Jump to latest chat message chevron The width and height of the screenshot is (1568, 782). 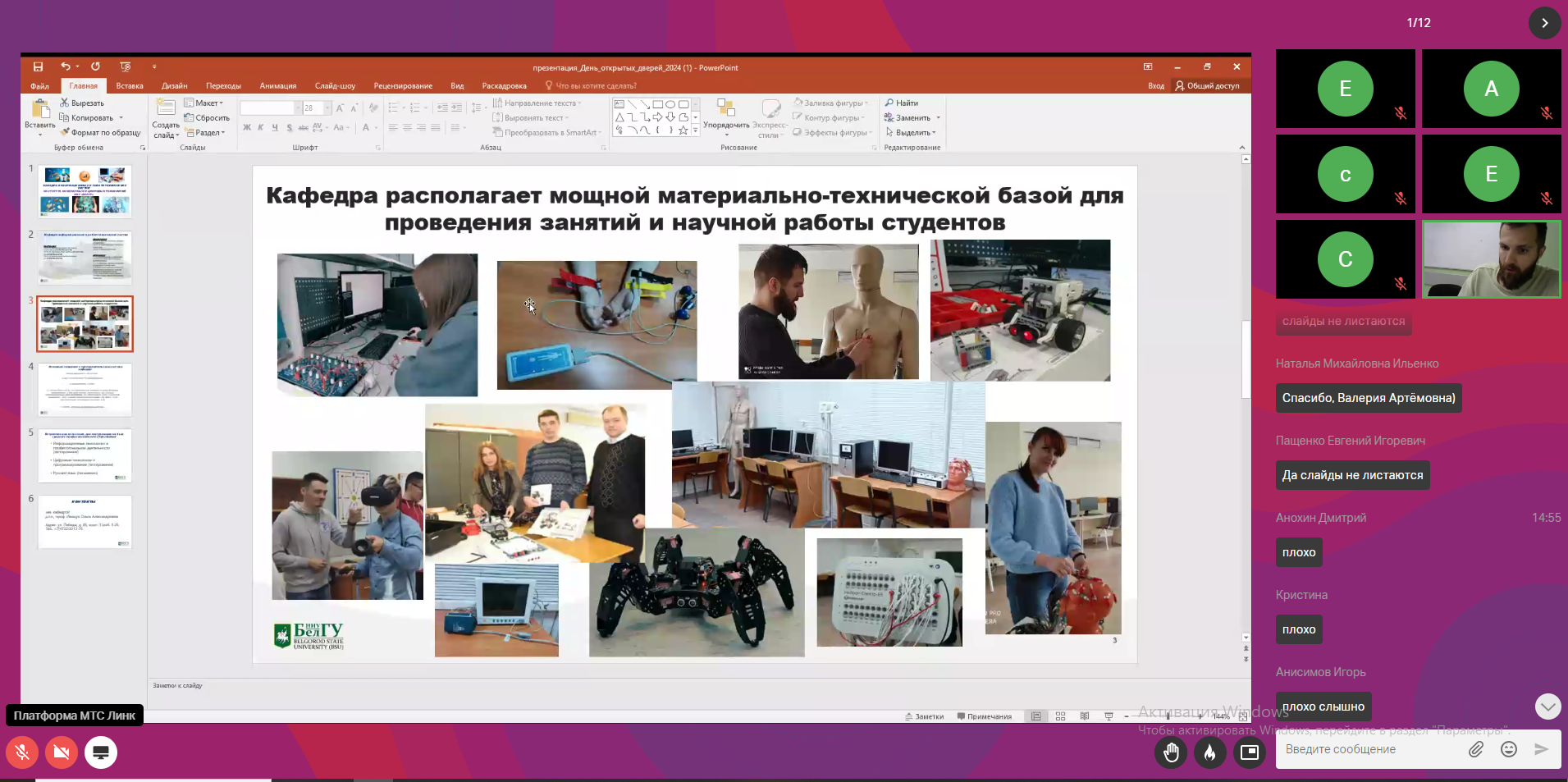pos(1547,707)
